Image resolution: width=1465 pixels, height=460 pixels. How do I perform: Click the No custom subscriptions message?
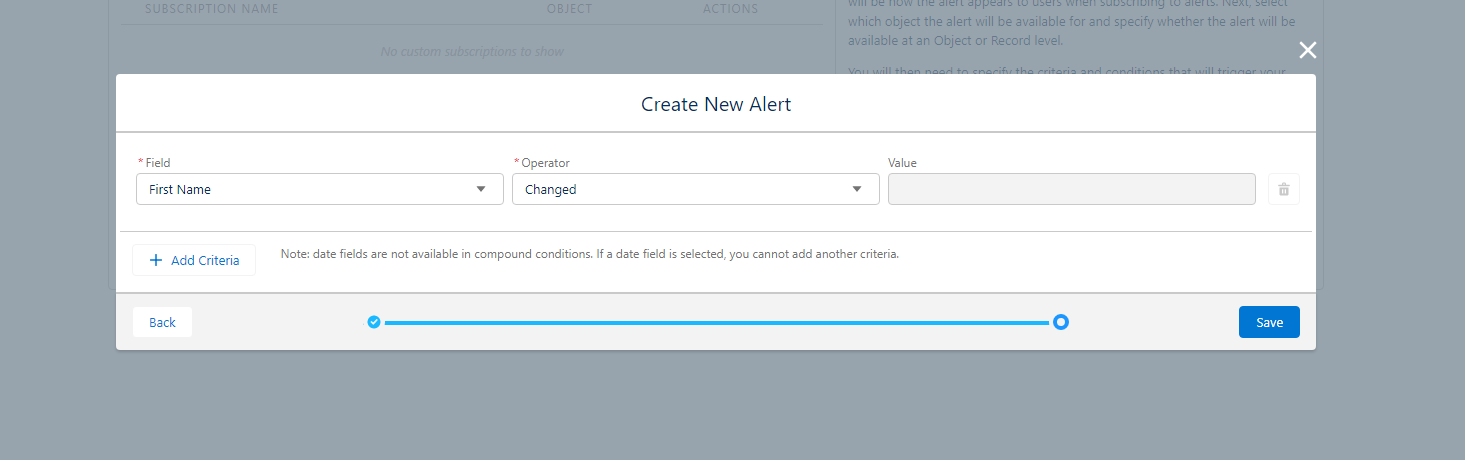pos(472,51)
